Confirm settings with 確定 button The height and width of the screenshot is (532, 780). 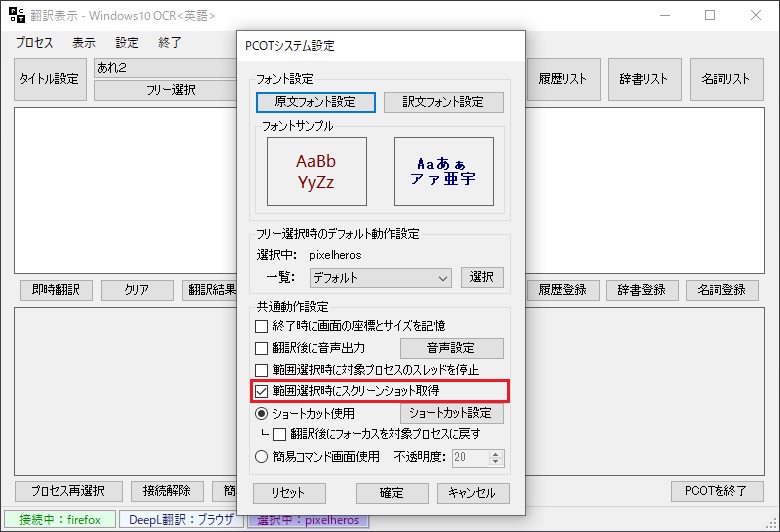[392, 493]
